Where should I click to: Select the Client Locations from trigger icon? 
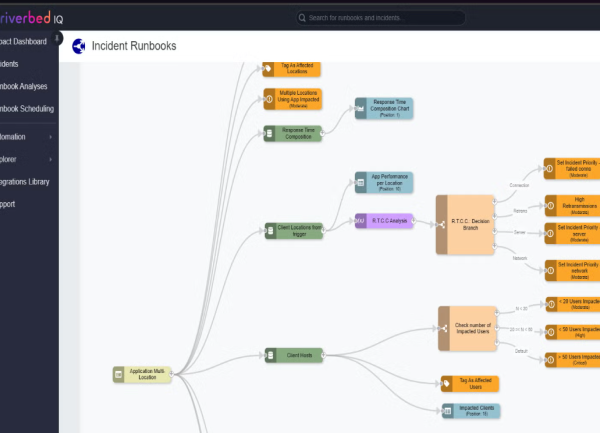[271, 231]
